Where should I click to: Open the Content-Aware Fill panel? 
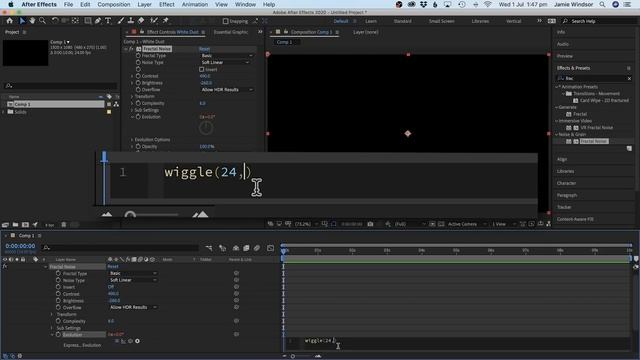[x=575, y=220]
